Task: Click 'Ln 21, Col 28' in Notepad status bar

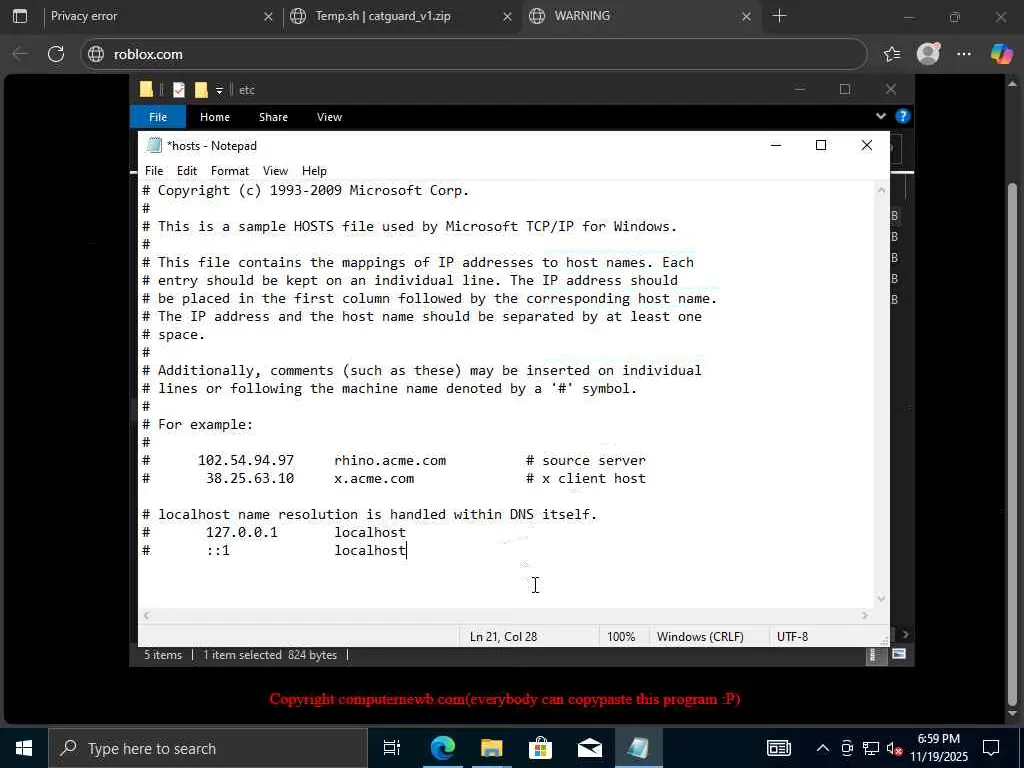Action: pos(504,636)
